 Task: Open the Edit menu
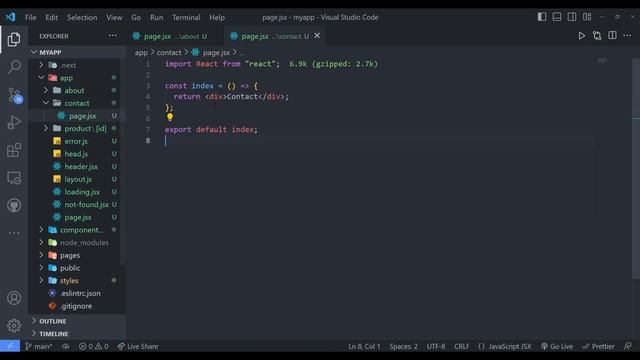pos(51,18)
